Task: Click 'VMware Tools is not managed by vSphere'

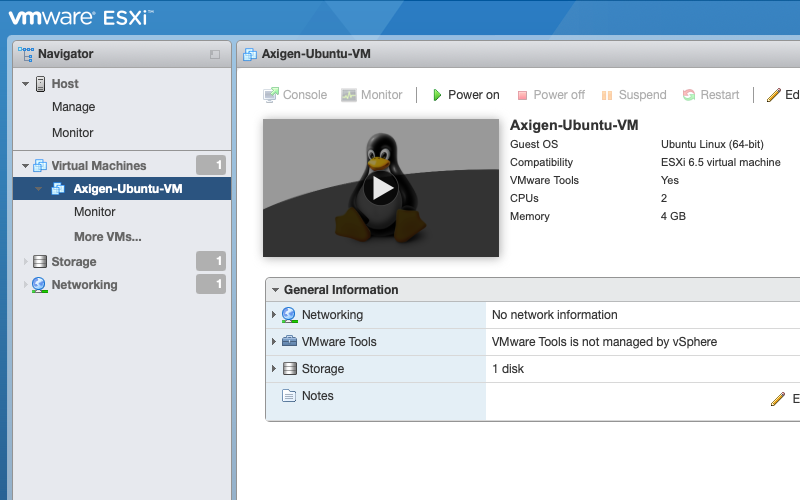Action: (604, 342)
